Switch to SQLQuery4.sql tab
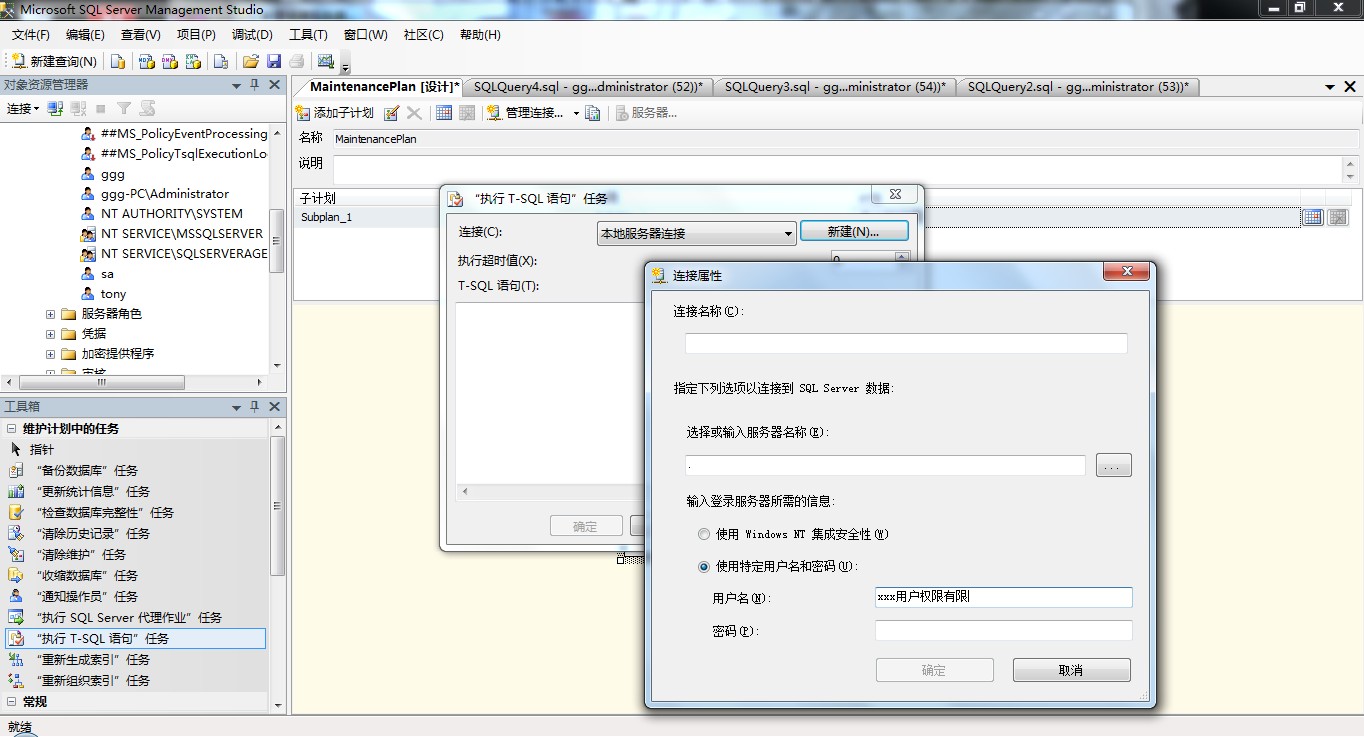 point(588,87)
